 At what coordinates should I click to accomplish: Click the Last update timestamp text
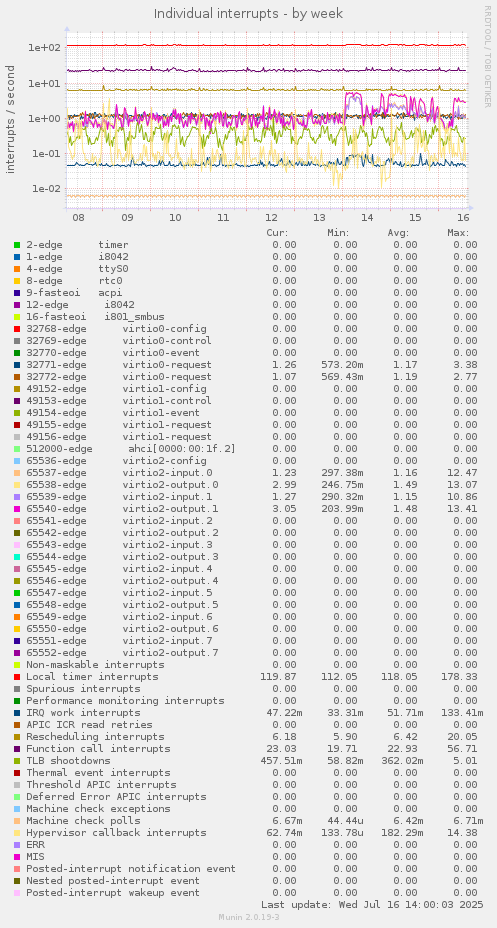(372, 904)
